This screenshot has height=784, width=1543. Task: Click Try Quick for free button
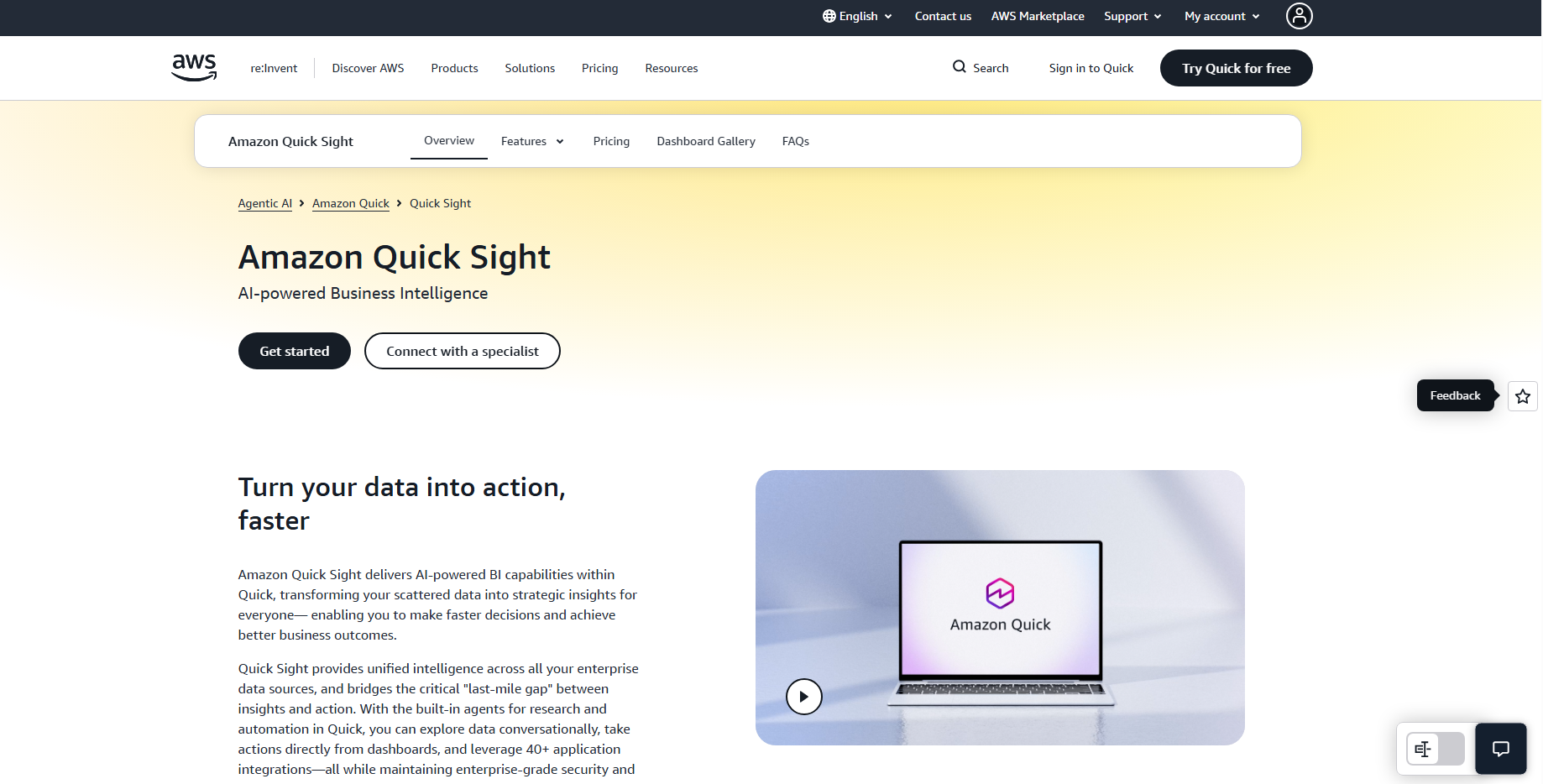point(1236,68)
